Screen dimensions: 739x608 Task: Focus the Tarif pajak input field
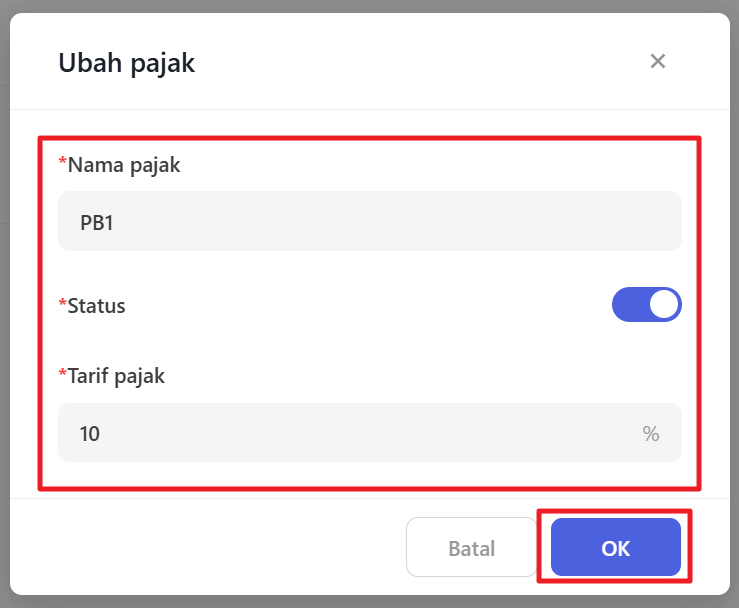coord(350,433)
